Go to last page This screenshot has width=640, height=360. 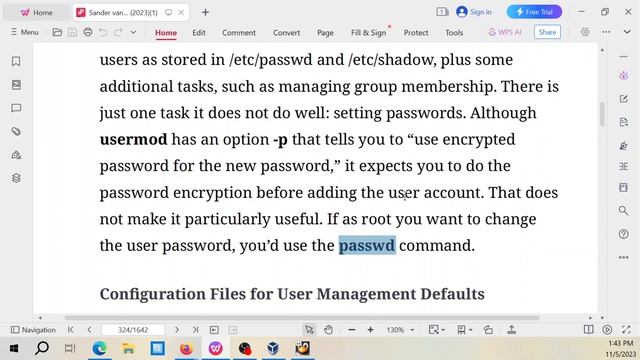196,329
